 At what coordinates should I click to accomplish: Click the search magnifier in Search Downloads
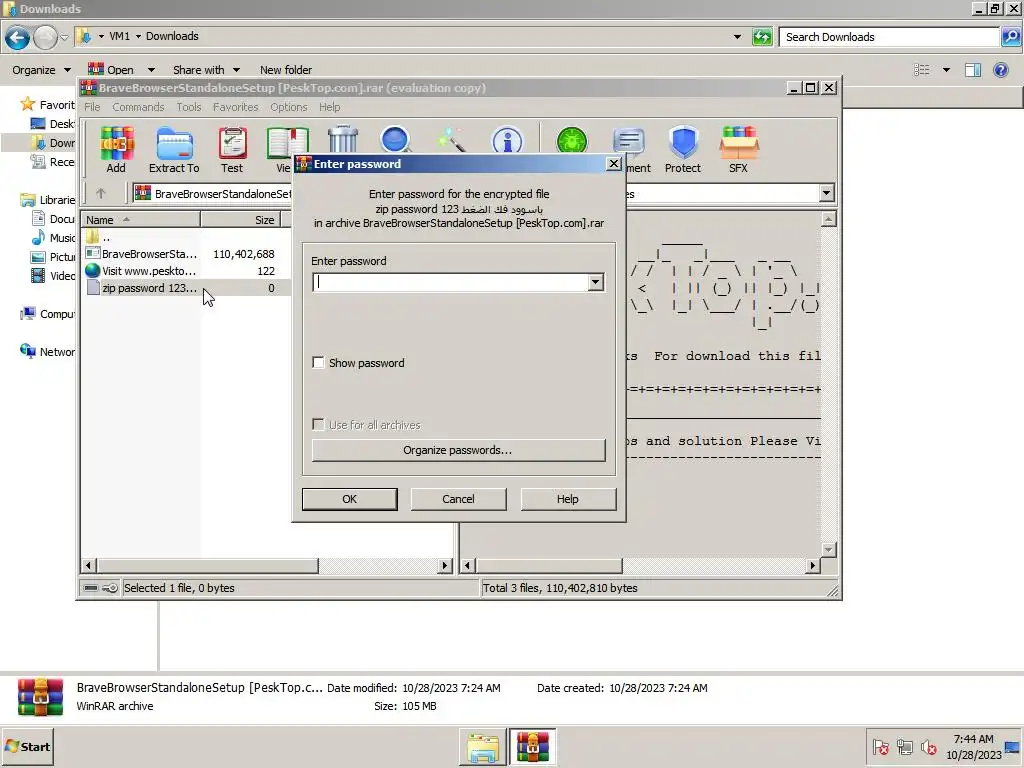point(1010,37)
